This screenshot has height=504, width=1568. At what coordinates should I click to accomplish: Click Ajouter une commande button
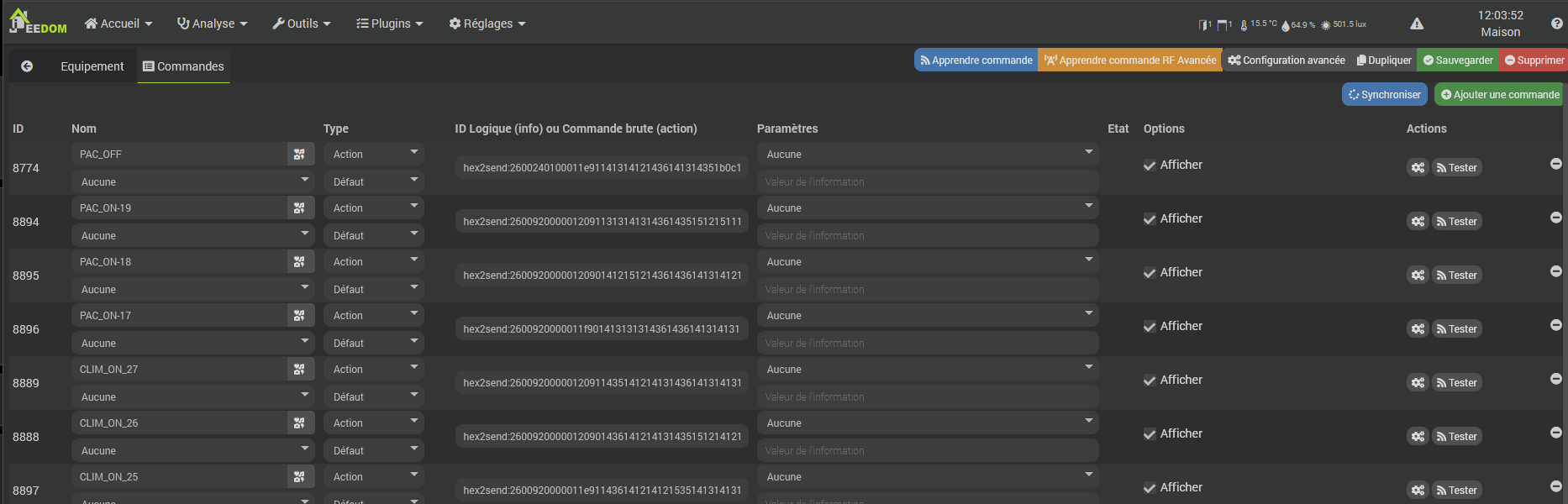pyautogui.click(x=1499, y=95)
